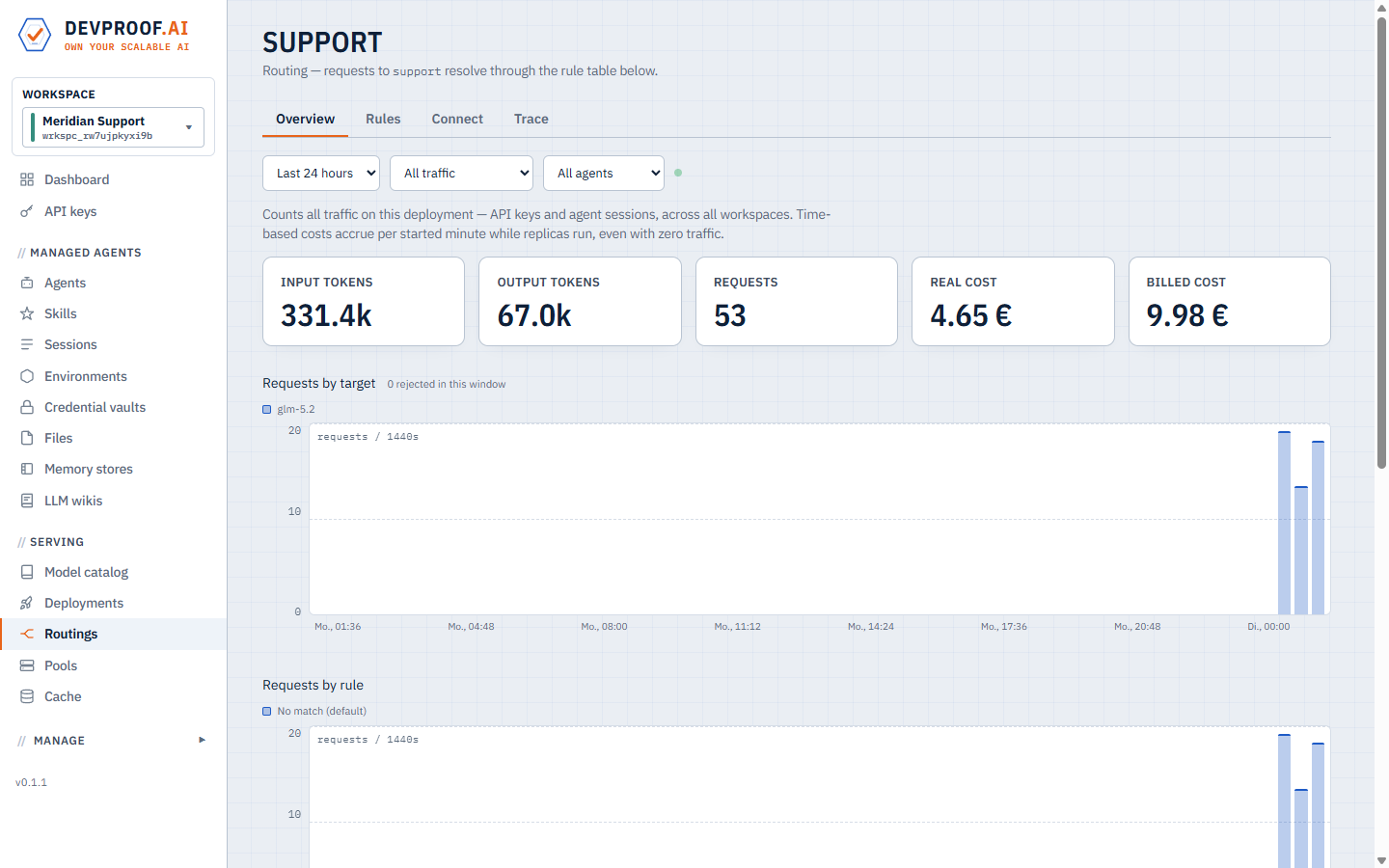Open the Deployments page
The width and height of the screenshot is (1389, 868).
[x=113, y=603]
